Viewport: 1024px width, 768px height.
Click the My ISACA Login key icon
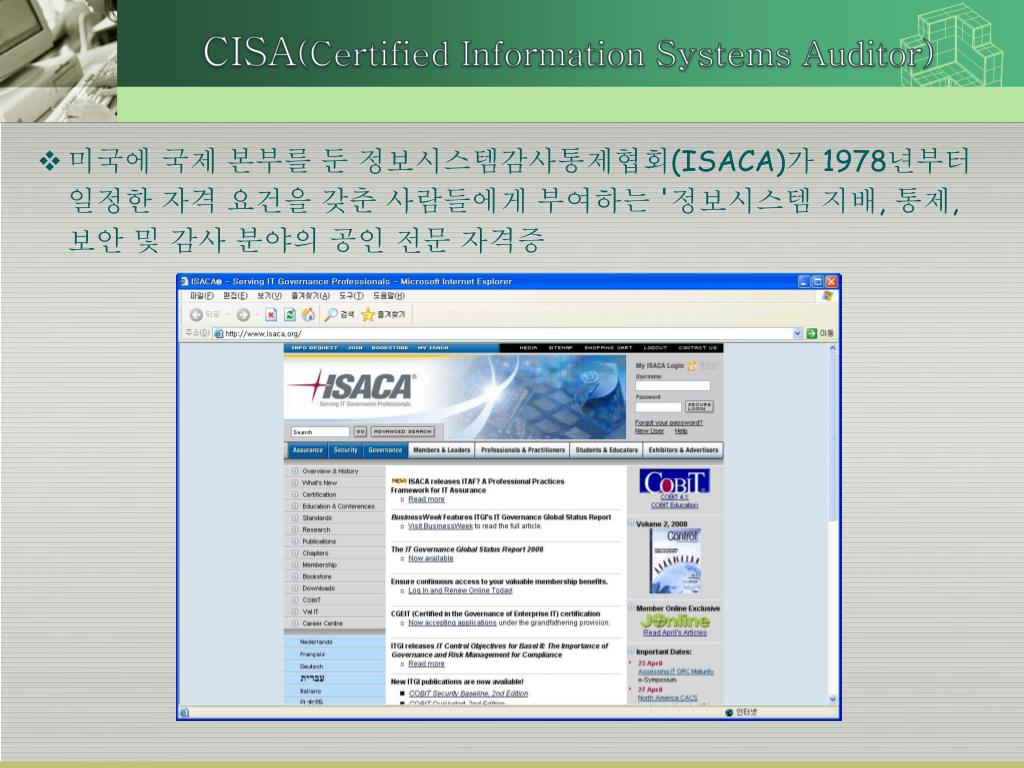[x=692, y=365]
